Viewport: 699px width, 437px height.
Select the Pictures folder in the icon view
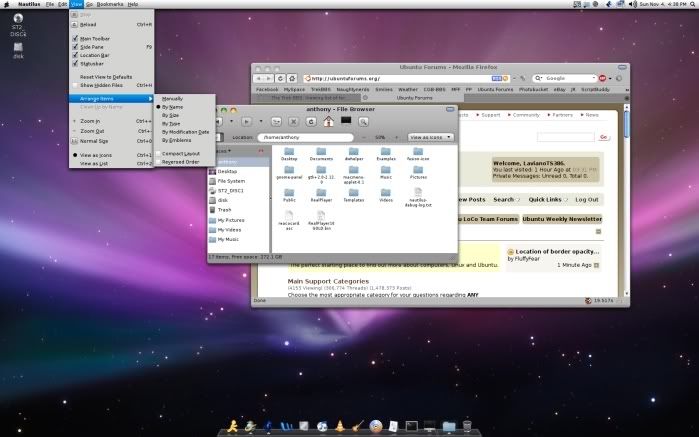418,170
